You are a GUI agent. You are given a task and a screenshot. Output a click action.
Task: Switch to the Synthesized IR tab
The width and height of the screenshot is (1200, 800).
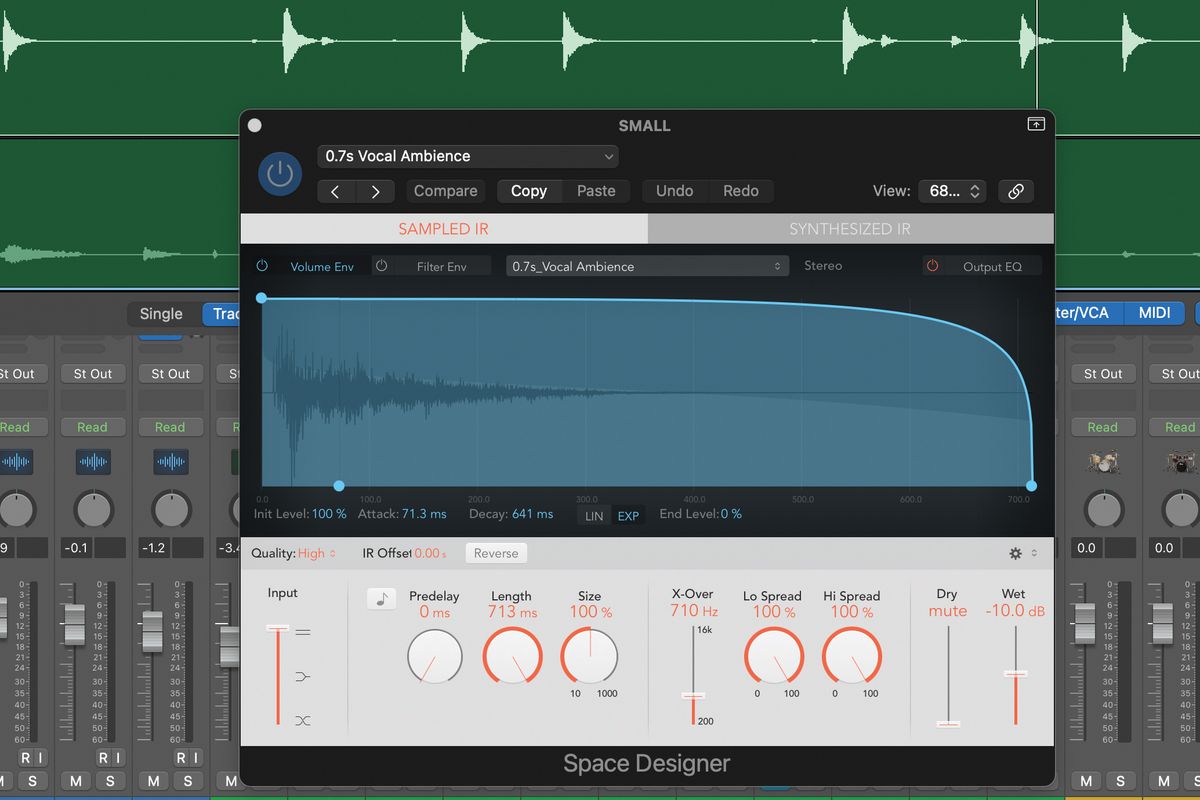(x=849, y=228)
